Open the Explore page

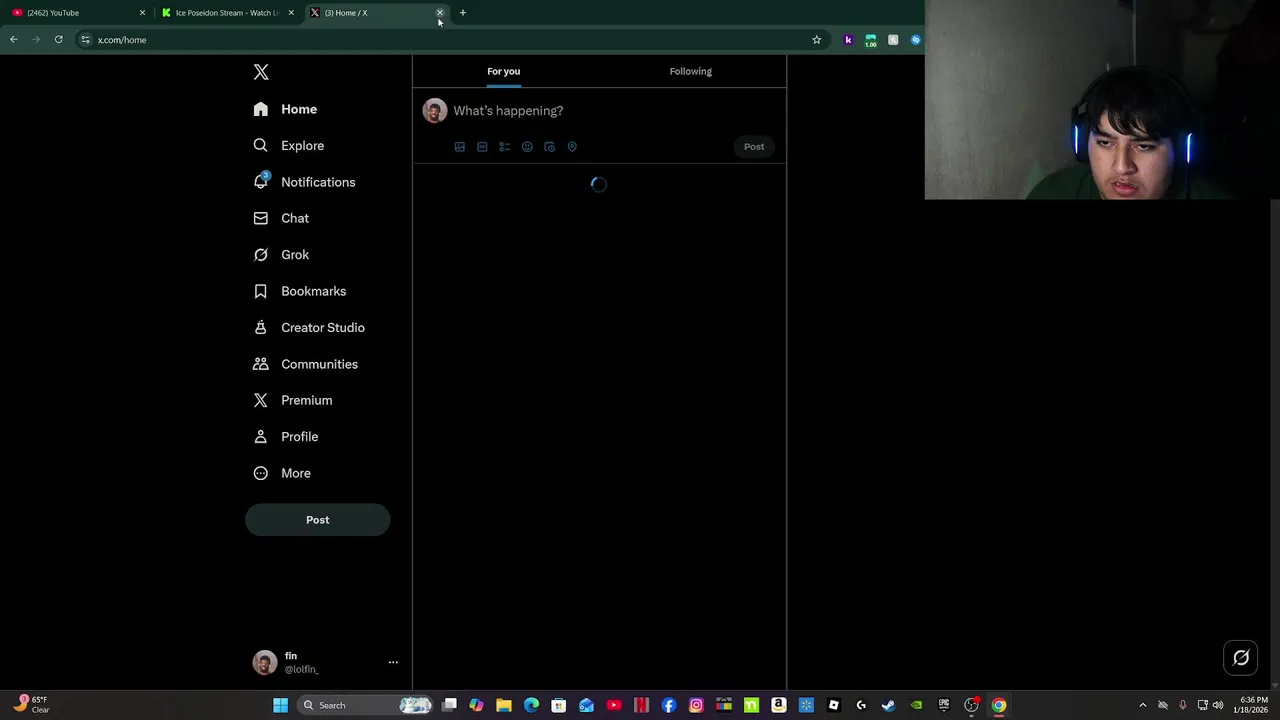[x=289, y=146]
